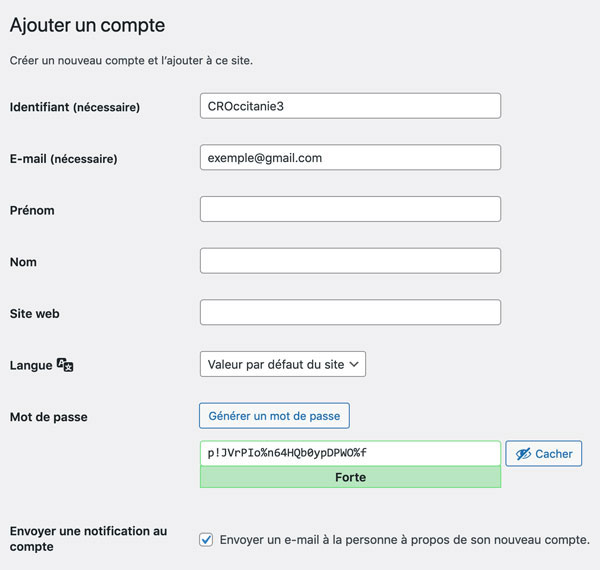The image size is (600, 570).
Task: Click the translation icon beside Langue
Action: coord(66,365)
